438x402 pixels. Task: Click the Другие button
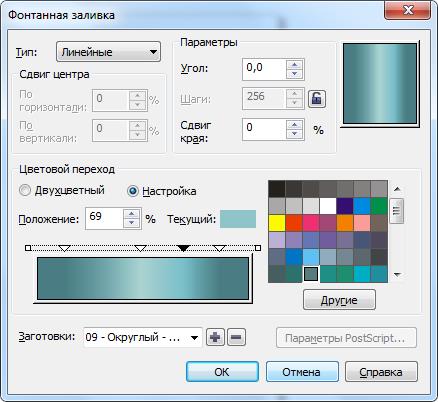pos(339,300)
